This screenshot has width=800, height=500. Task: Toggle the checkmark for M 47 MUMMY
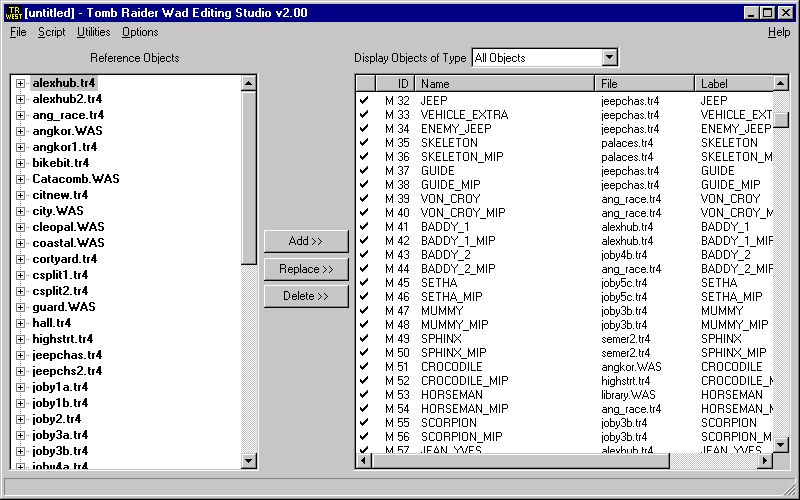(x=364, y=310)
